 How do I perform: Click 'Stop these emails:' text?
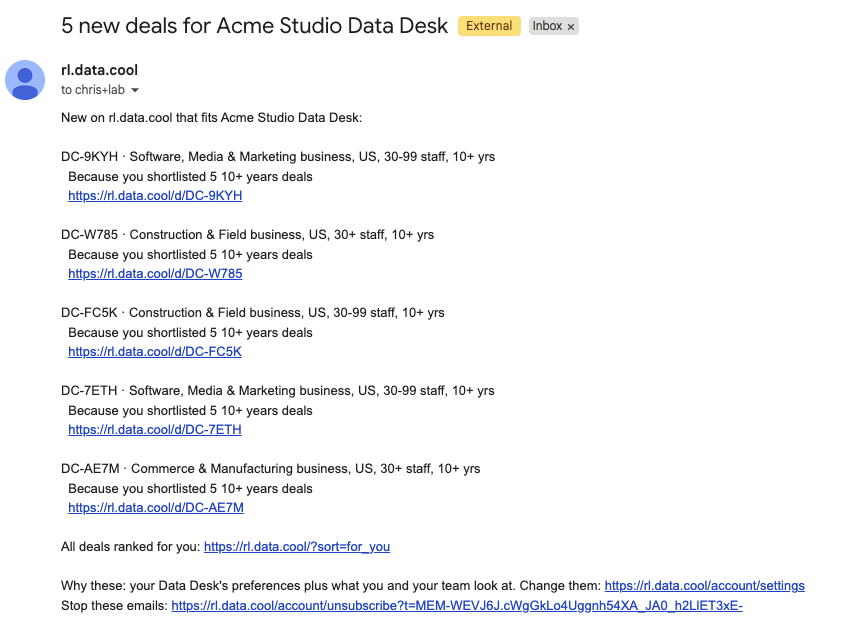coord(114,606)
